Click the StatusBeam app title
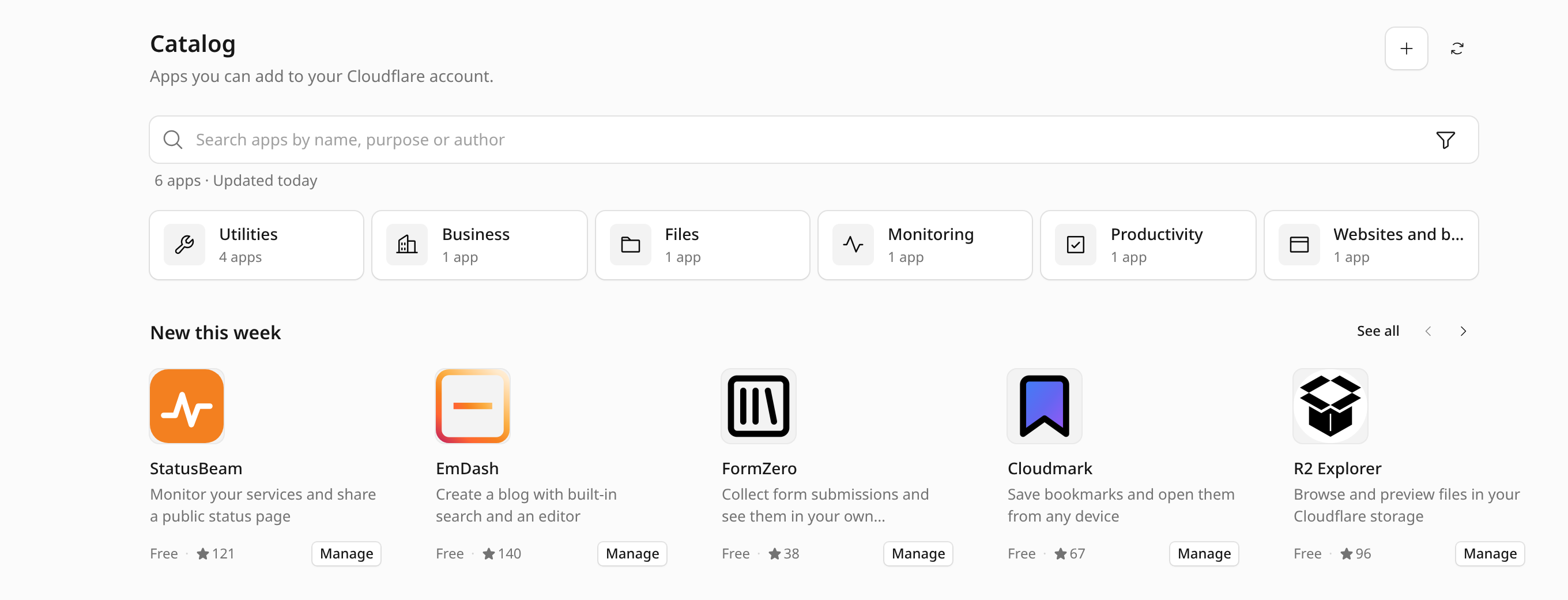 (x=196, y=469)
